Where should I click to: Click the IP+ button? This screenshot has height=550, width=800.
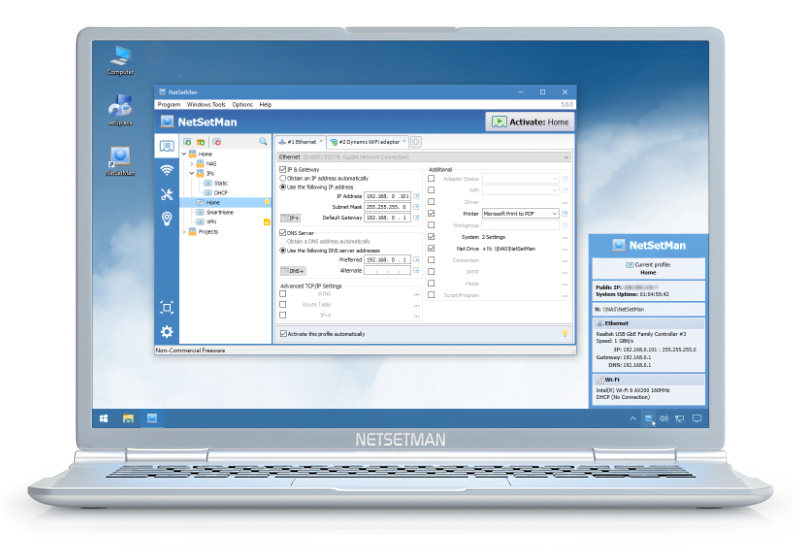[x=291, y=218]
